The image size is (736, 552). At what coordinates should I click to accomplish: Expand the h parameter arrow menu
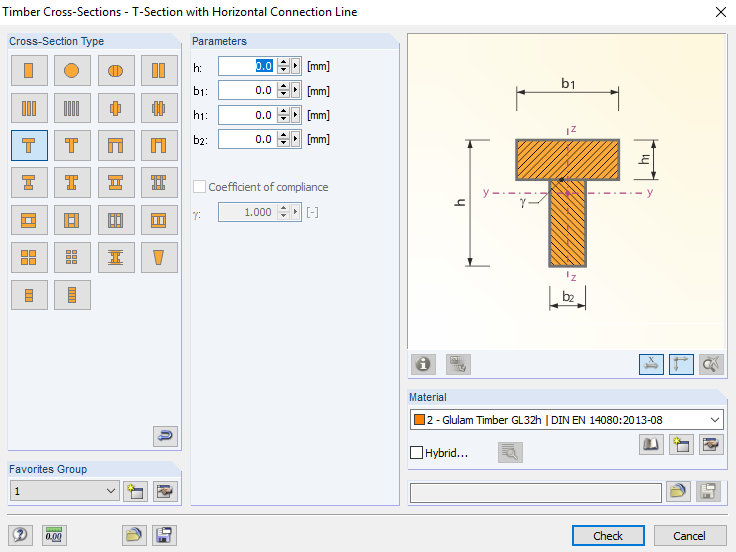pos(295,66)
